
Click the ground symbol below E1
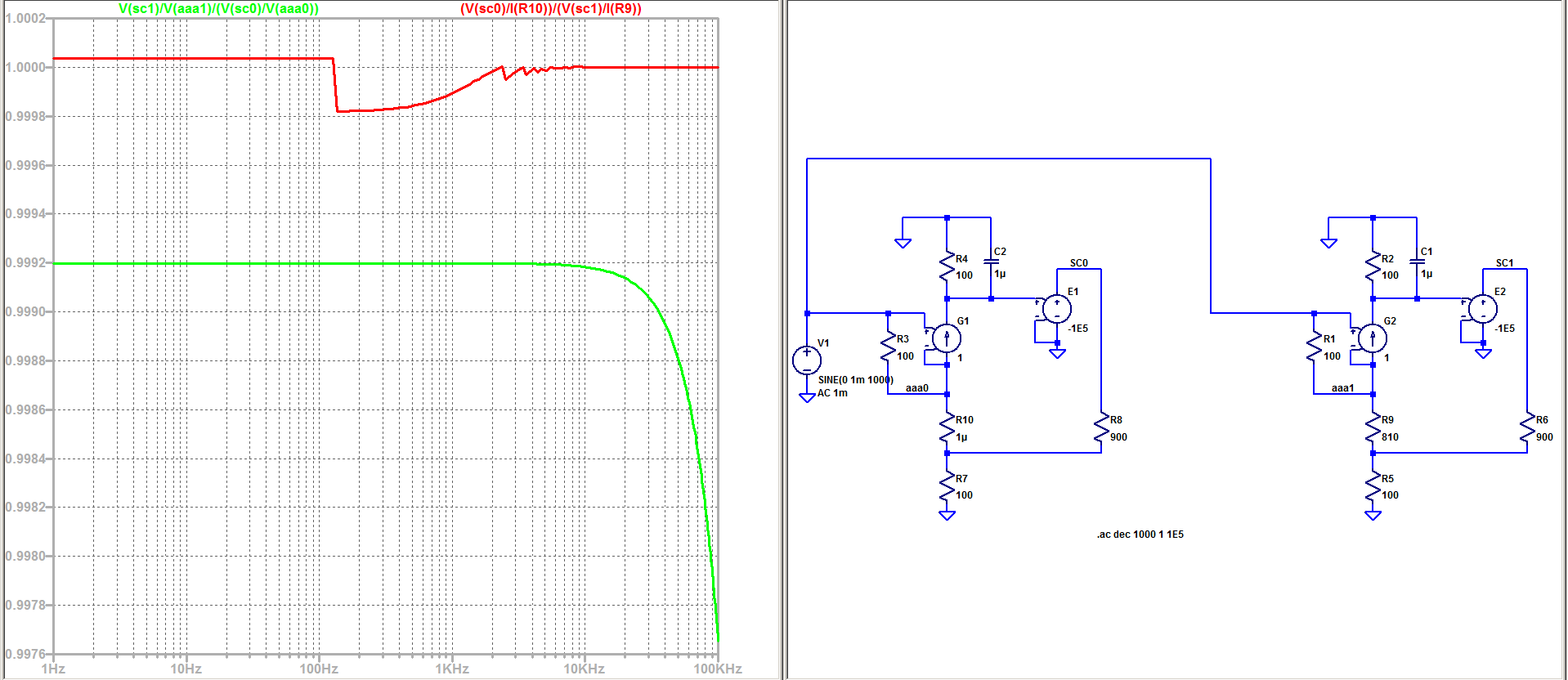click(1057, 354)
